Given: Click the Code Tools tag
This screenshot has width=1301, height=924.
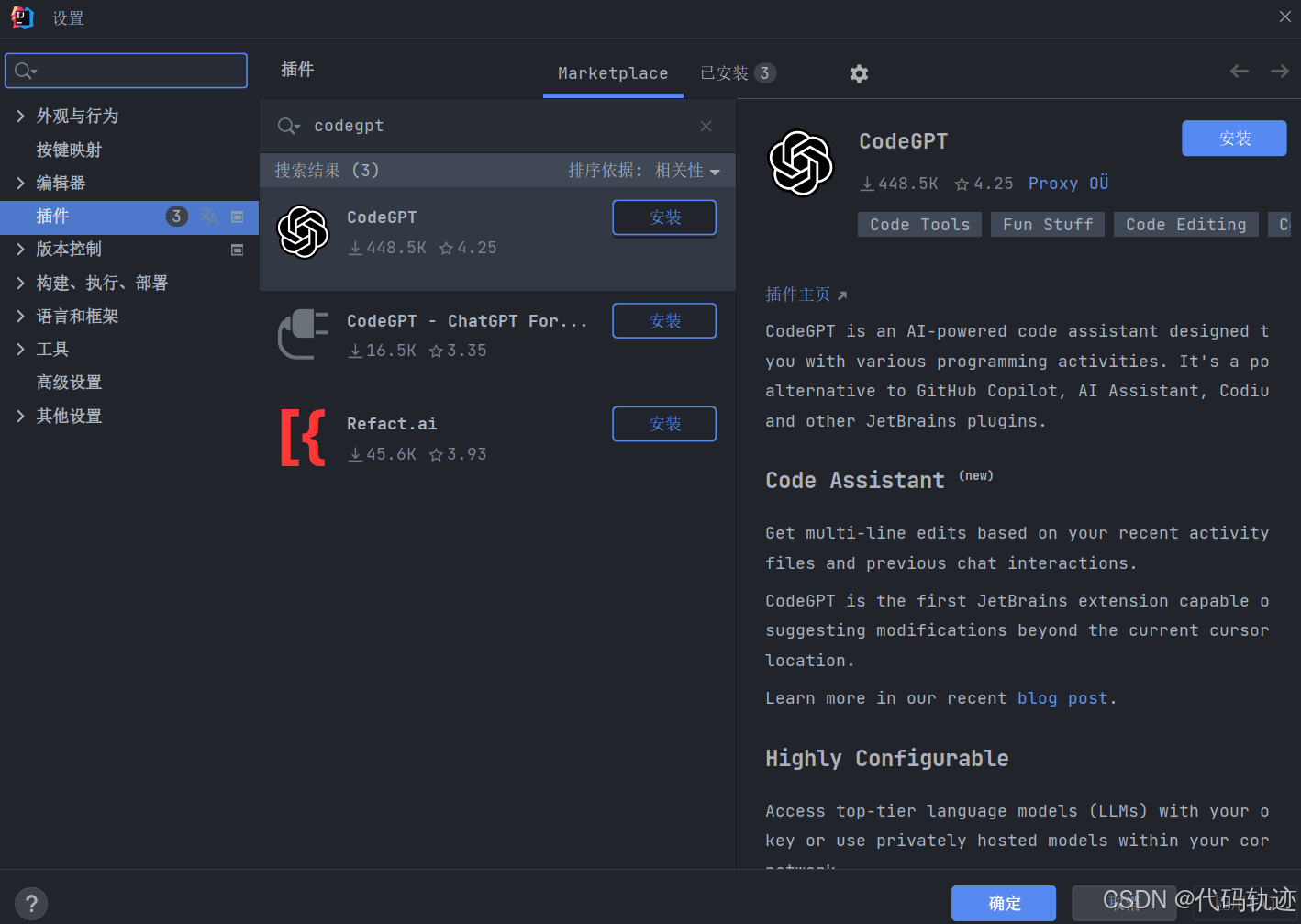Looking at the screenshot, I should click(919, 225).
